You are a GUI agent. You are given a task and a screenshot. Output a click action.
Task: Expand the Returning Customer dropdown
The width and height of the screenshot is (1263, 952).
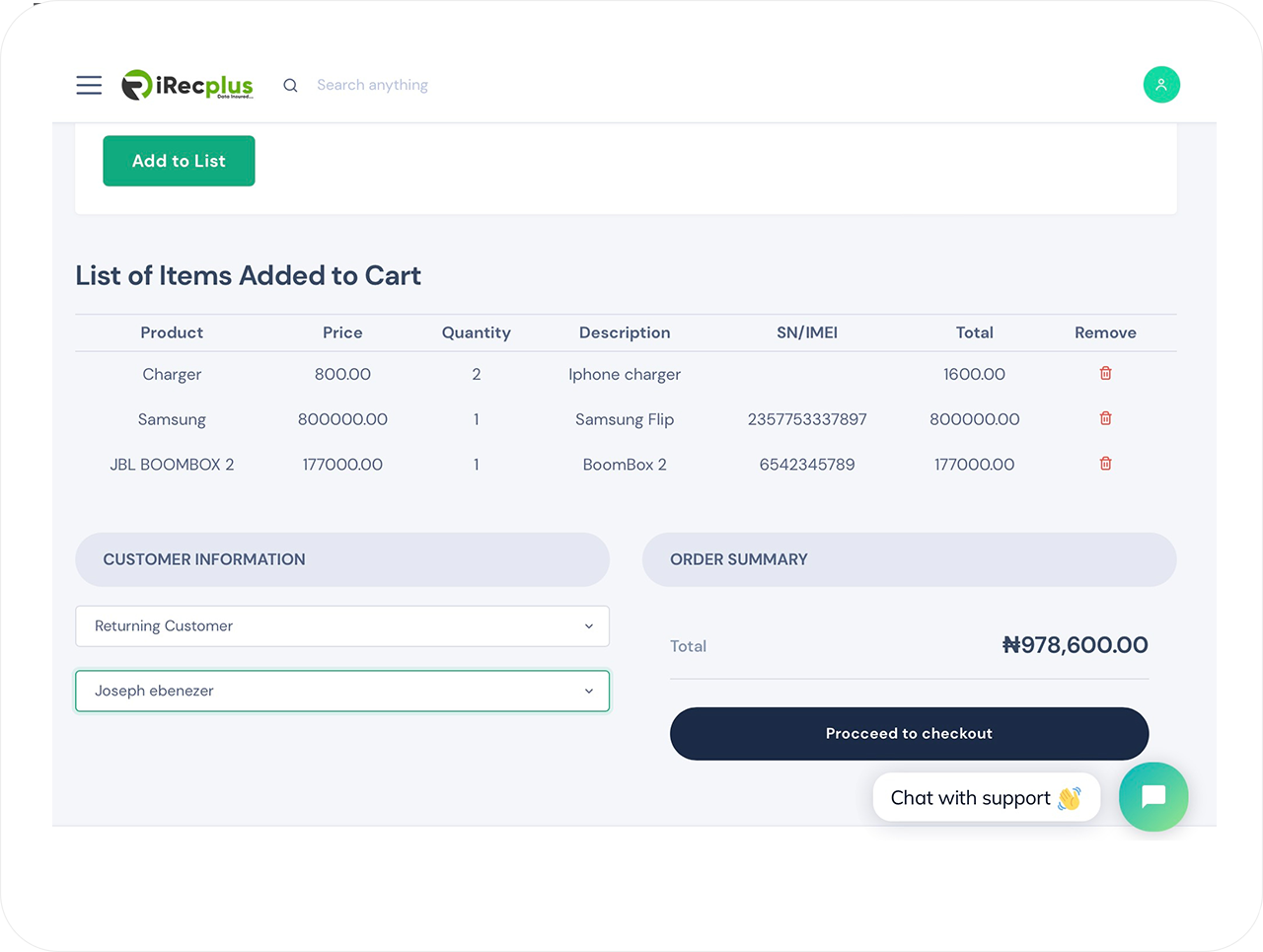click(x=342, y=626)
